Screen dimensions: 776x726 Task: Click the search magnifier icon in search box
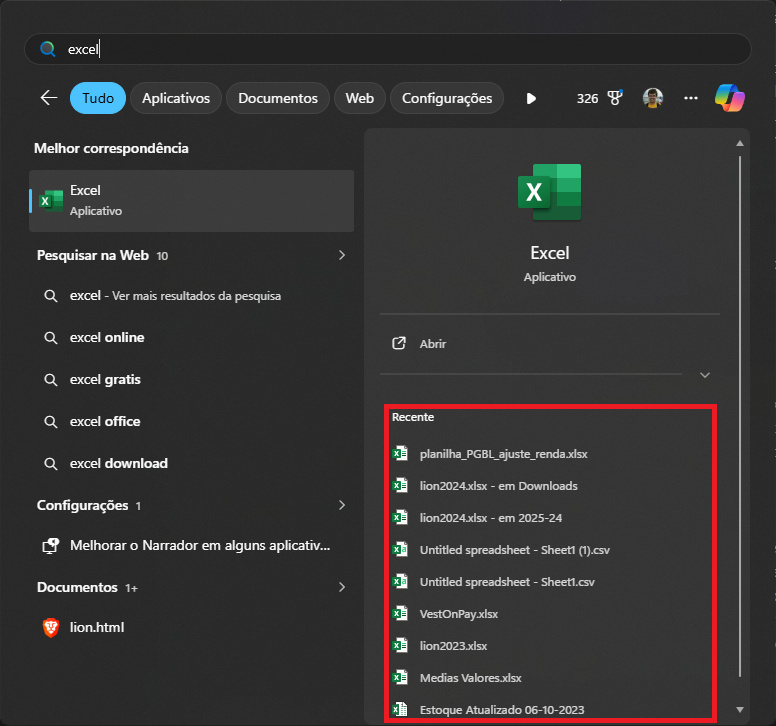pos(48,49)
